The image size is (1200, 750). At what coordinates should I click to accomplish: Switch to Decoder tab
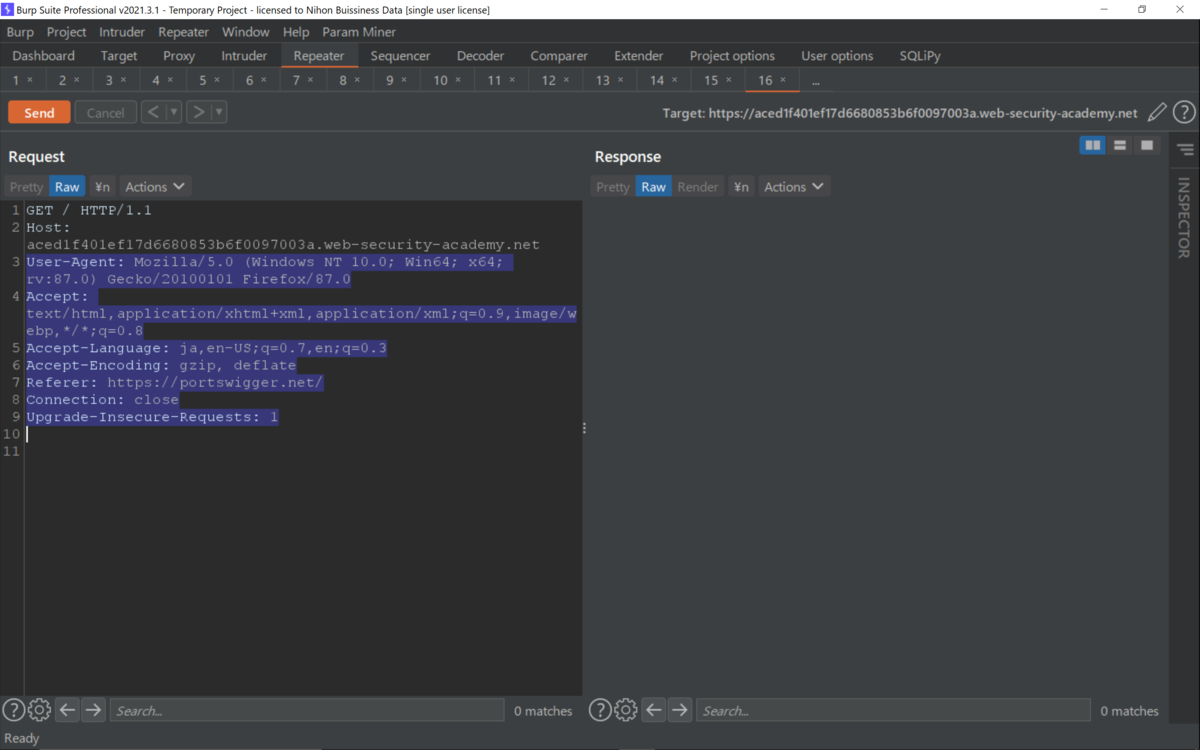coord(481,56)
